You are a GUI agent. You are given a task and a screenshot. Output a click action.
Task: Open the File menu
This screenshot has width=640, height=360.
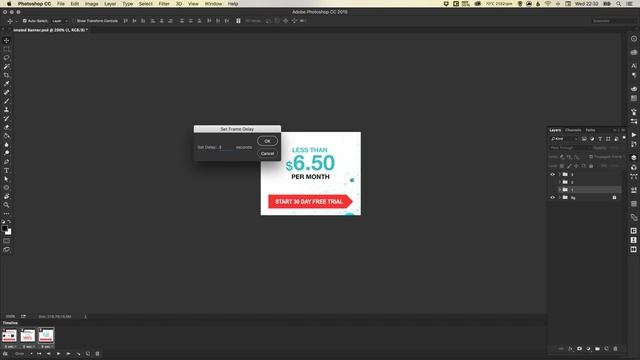click(61, 4)
